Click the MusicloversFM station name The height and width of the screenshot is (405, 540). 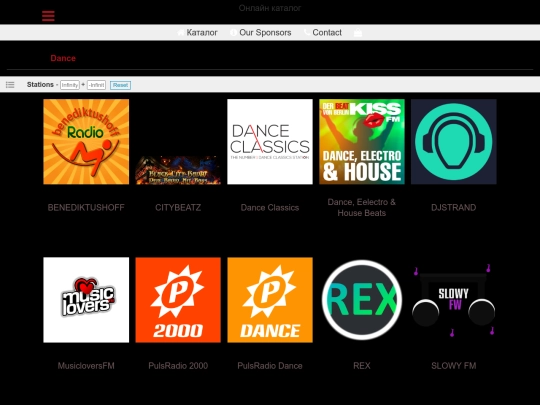(86, 366)
